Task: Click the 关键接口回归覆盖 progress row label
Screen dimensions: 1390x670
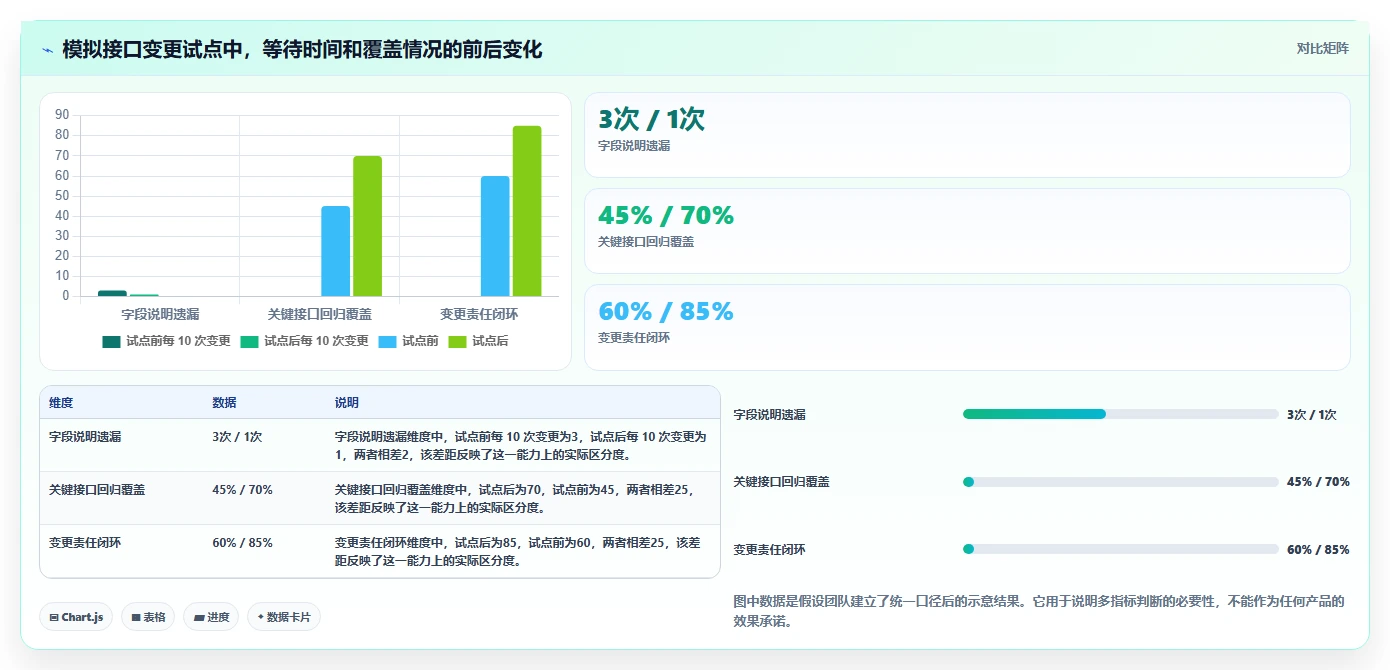Action: pyautogui.click(x=782, y=482)
